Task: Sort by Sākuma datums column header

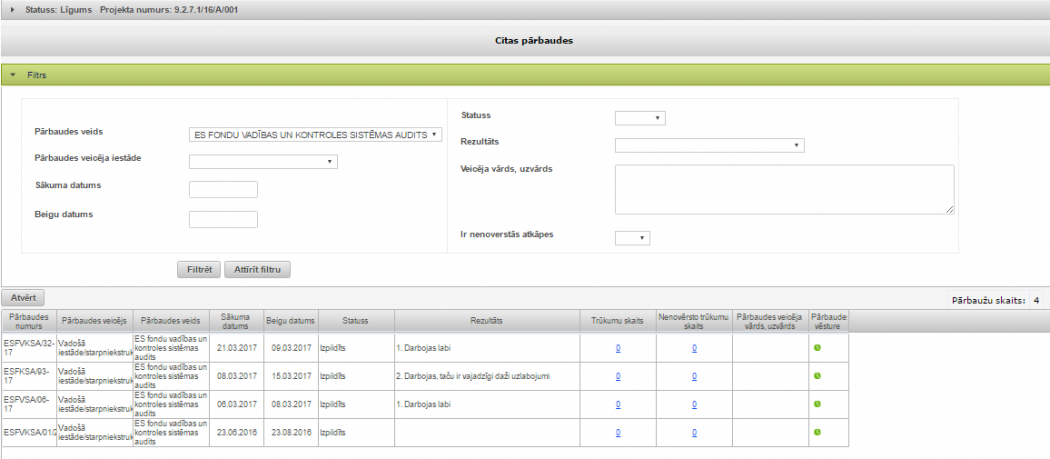Action: (235, 321)
